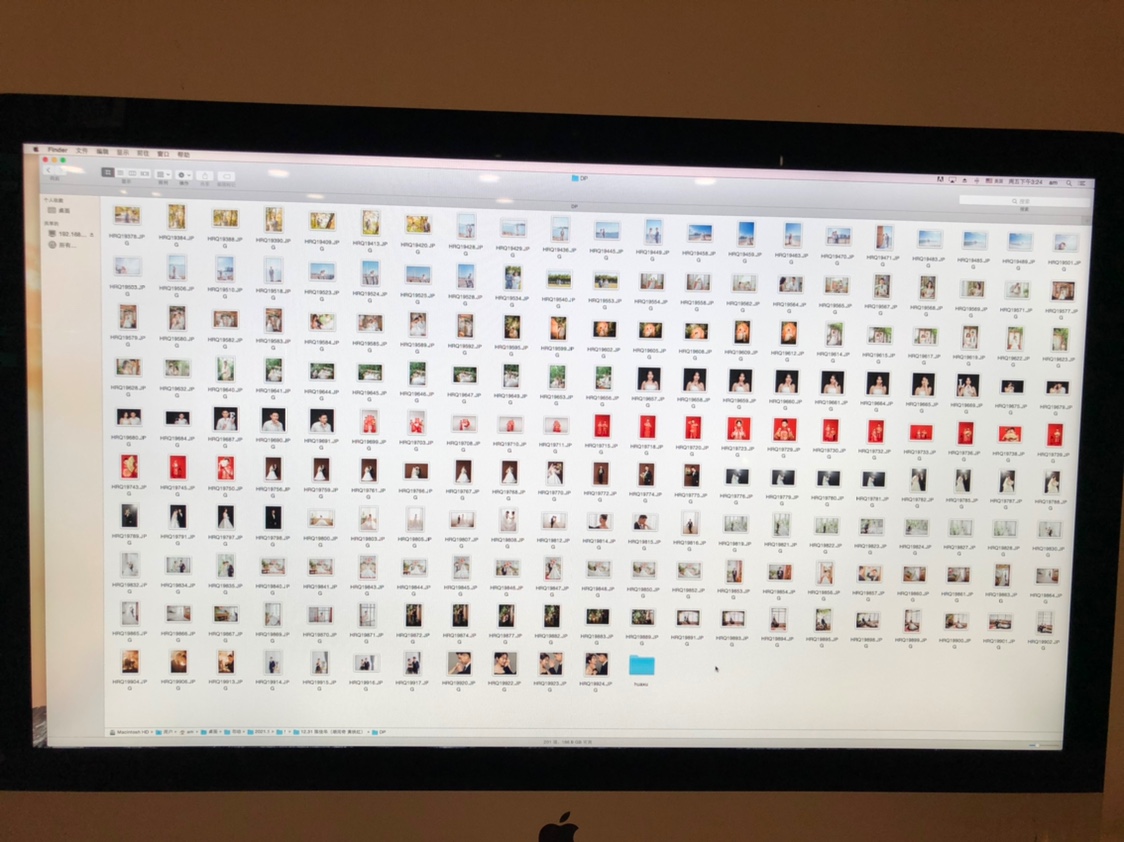Select the 桌面 item in the sidebar
Viewport: 1124px width, 842px height.
63,211
